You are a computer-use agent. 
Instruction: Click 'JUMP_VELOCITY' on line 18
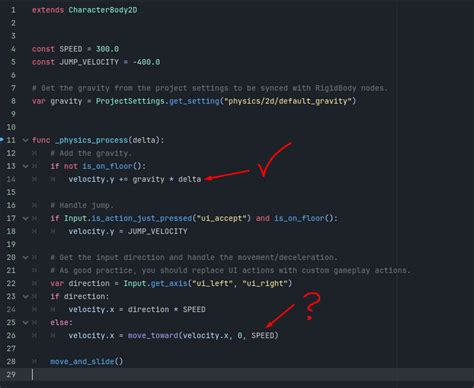tap(158, 231)
